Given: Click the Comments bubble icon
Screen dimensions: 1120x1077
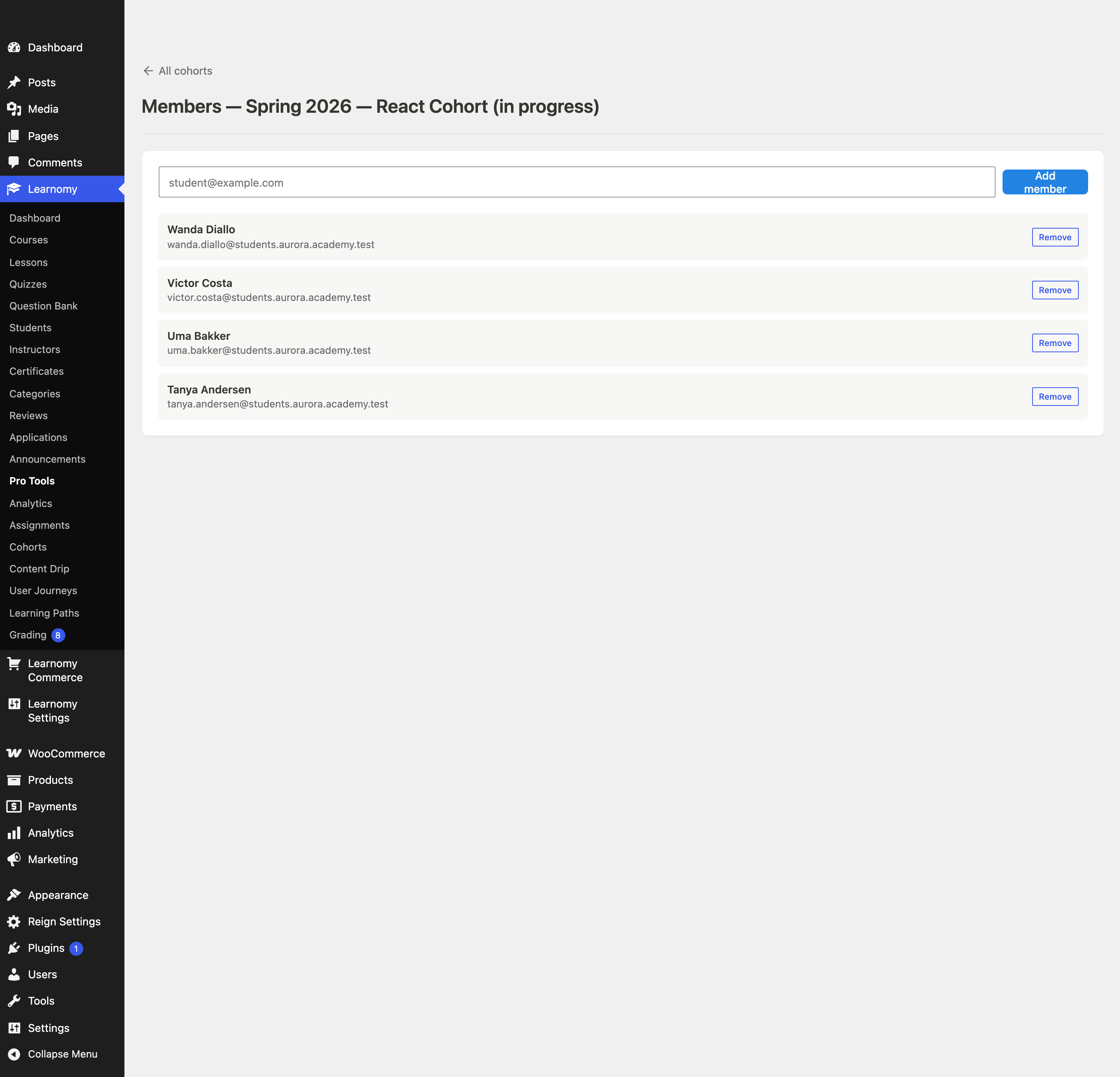Looking at the screenshot, I should point(14,162).
